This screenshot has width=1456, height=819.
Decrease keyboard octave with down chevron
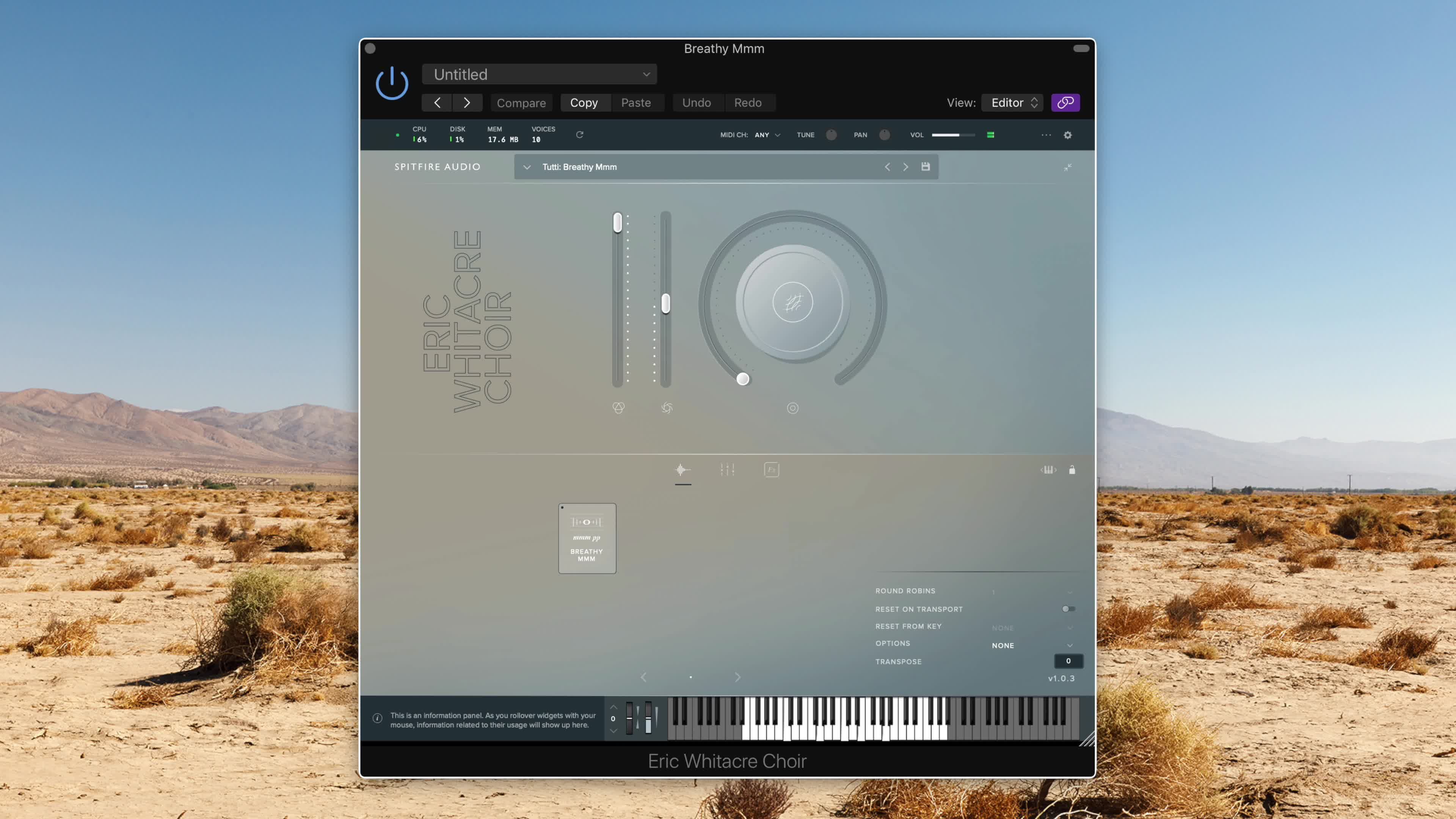[613, 731]
